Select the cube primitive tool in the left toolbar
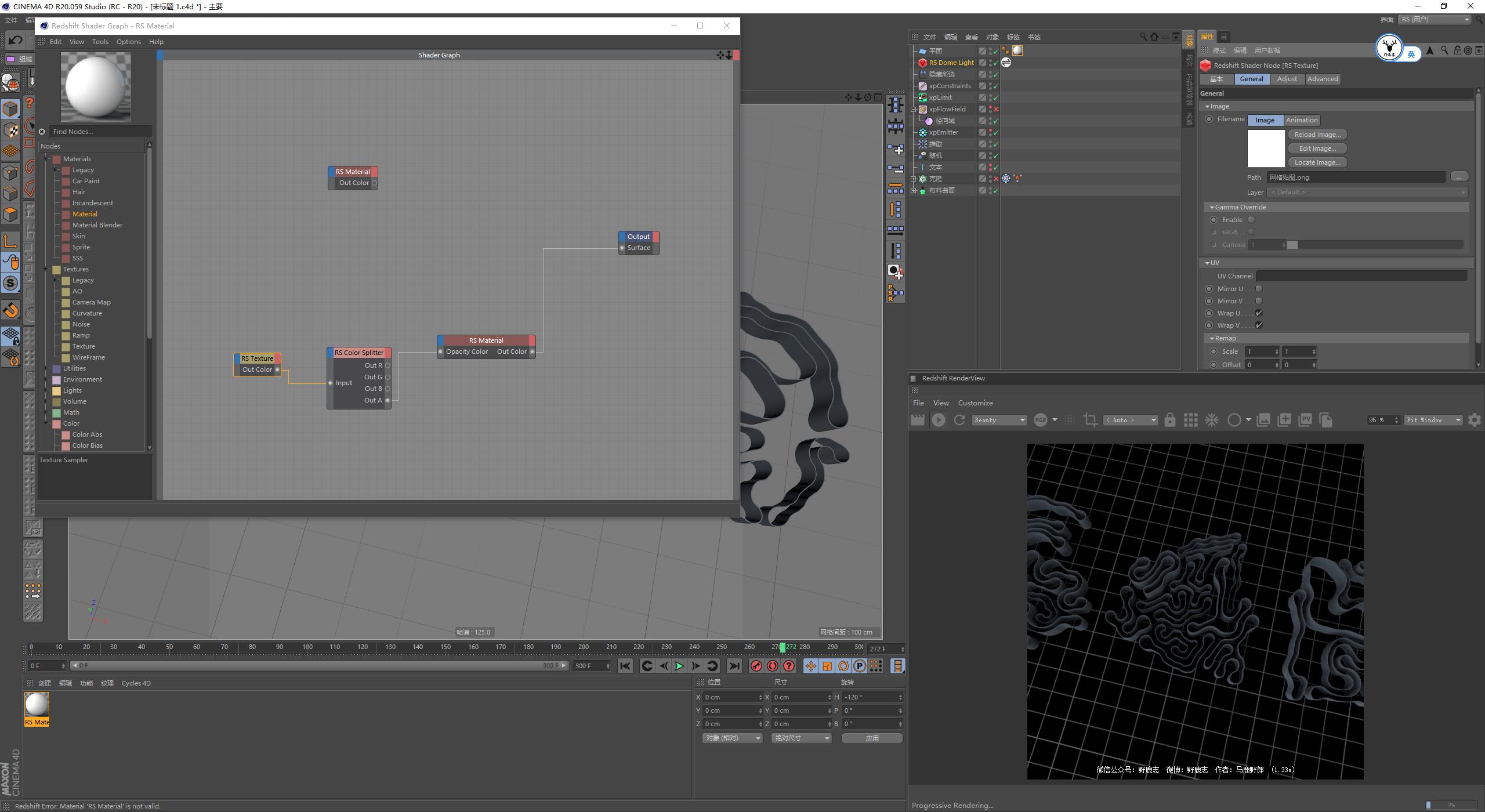1485x812 pixels. coord(10,108)
